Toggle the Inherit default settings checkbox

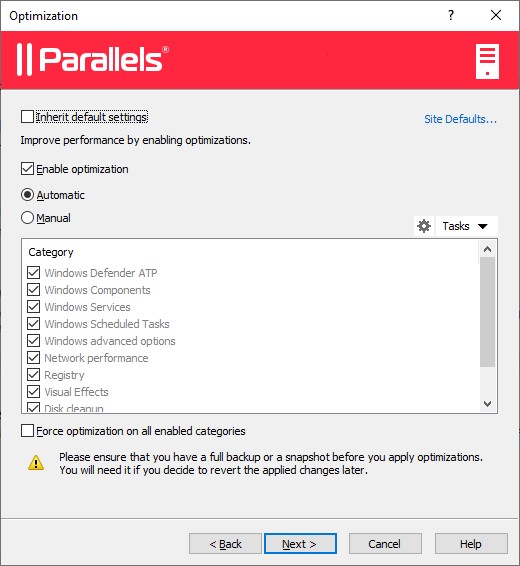click(x=27, y=117)
